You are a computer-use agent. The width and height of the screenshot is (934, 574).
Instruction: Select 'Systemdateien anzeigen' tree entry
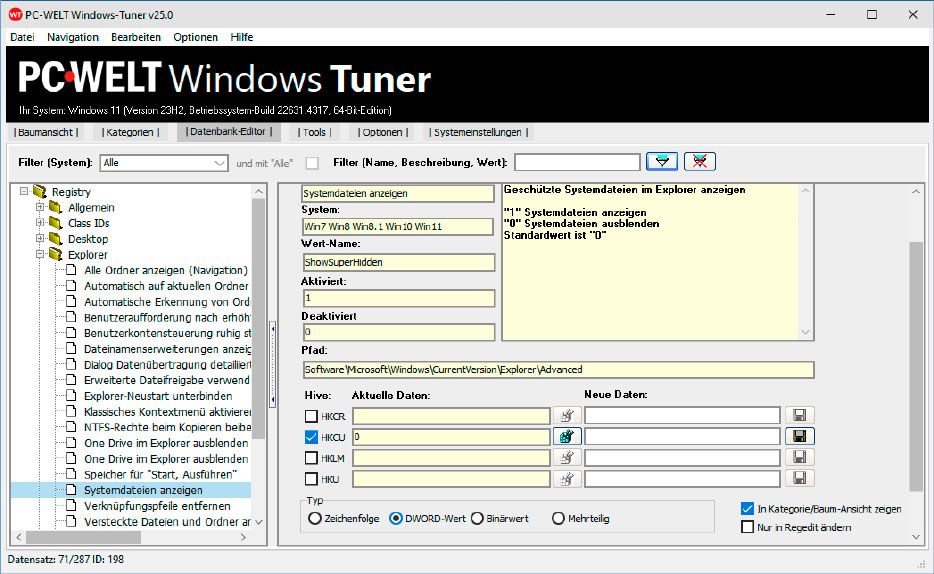(x=143, y=490)
